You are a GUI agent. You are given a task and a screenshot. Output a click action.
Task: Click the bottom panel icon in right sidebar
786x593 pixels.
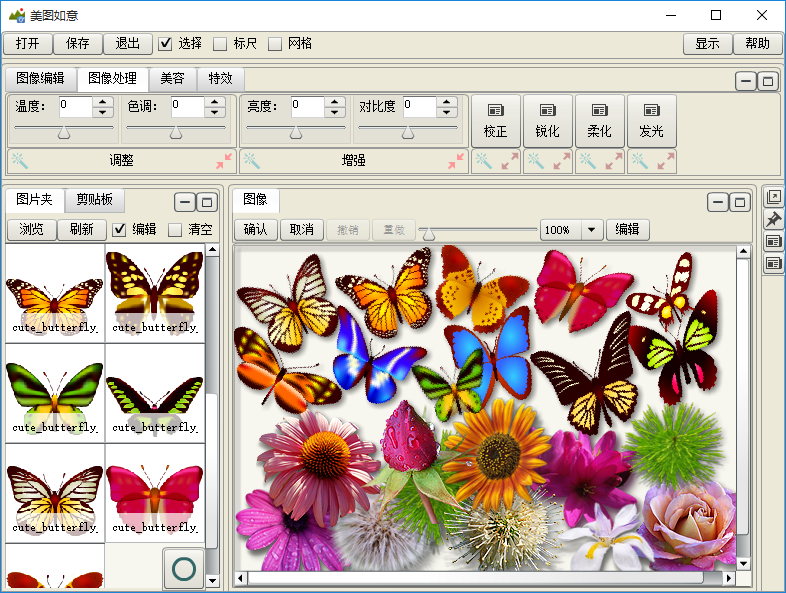pos(773,263)
